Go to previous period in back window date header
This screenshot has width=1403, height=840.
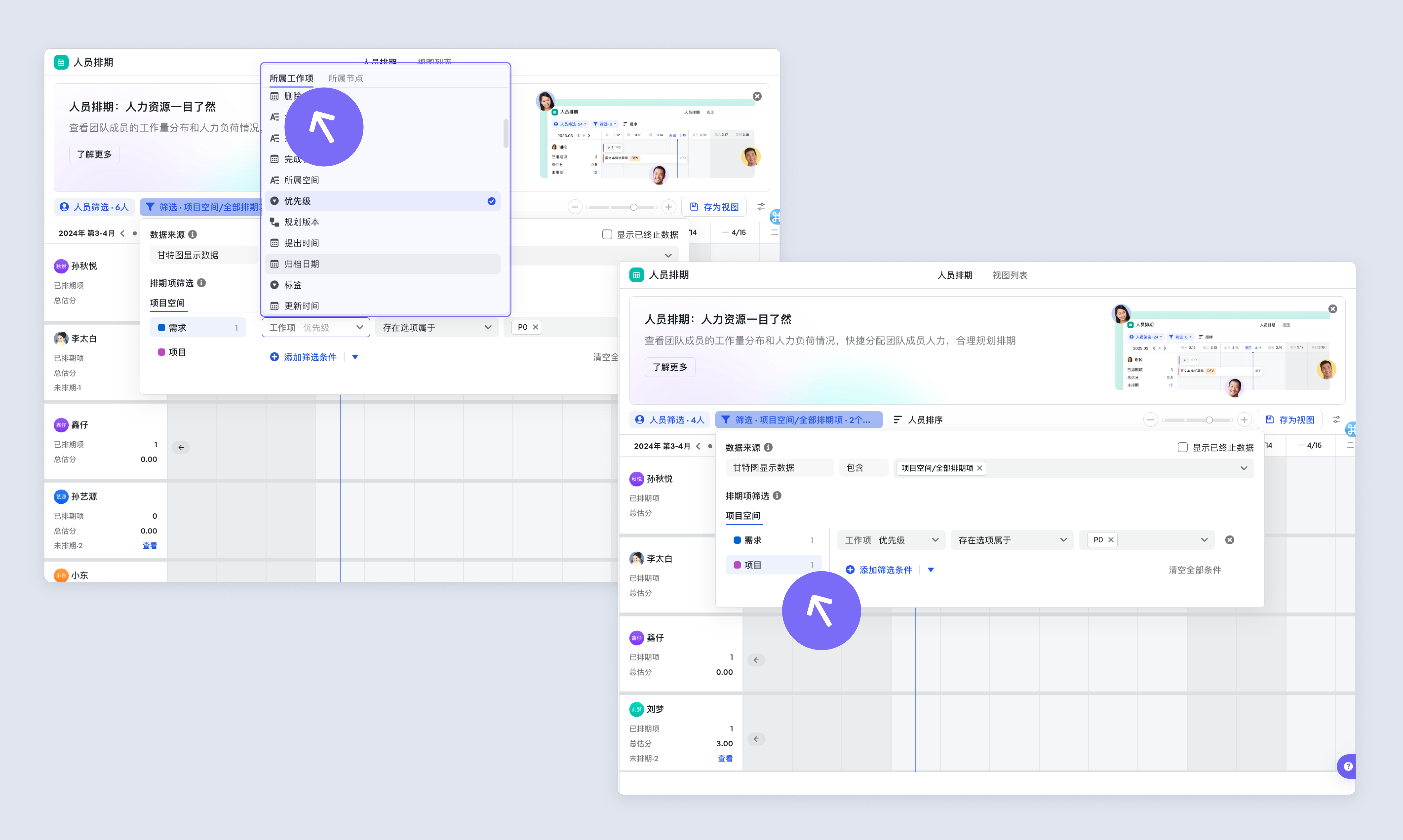pyautogui.click(x=122, y=233)
